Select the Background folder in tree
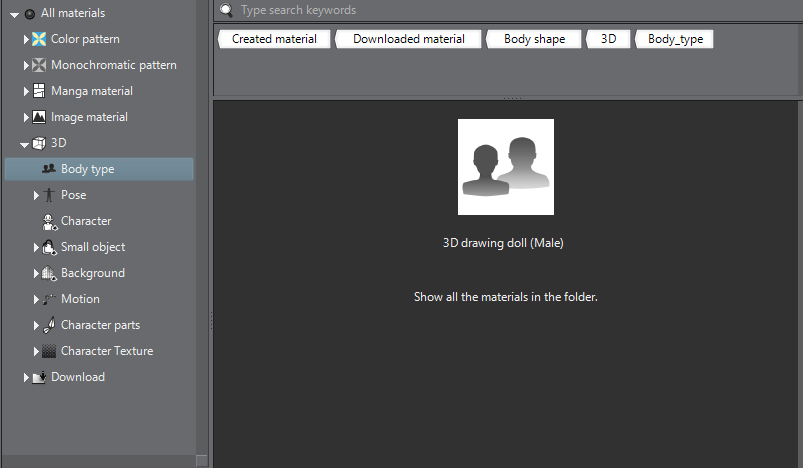Image resolution: width=803 pixels, height=468 pixels. [92, 273]
